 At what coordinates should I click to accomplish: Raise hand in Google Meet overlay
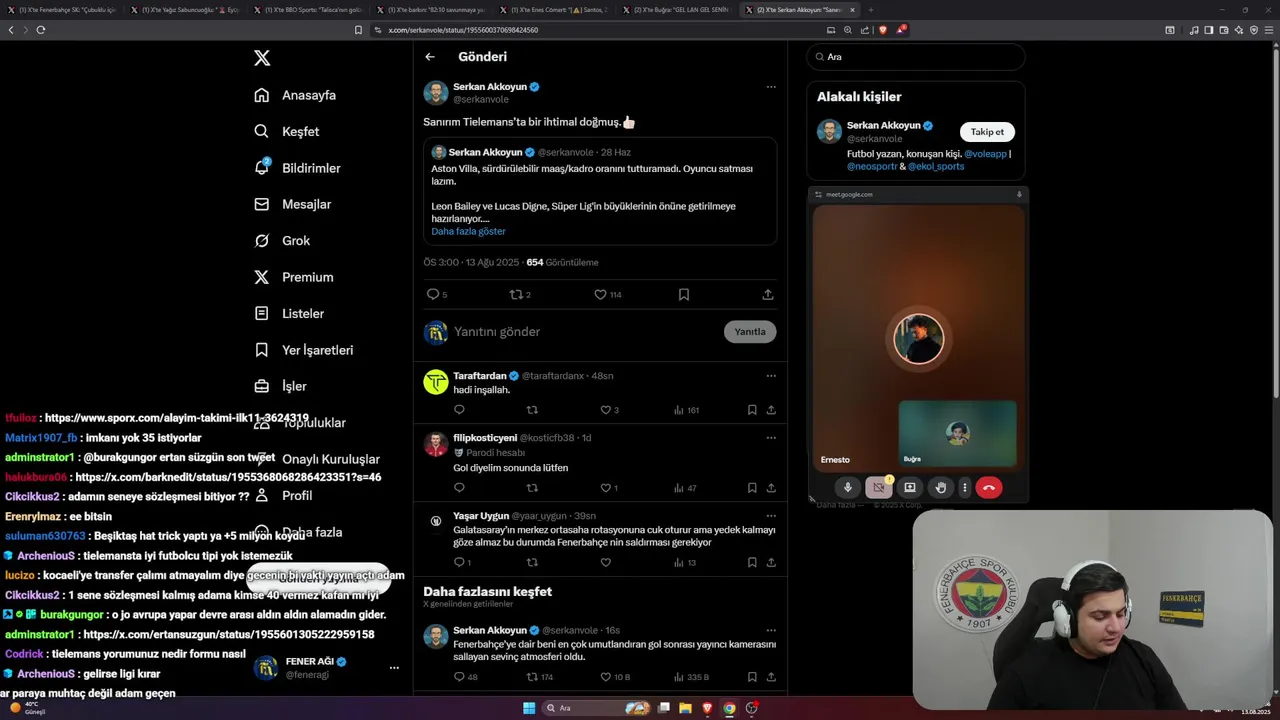940,488
